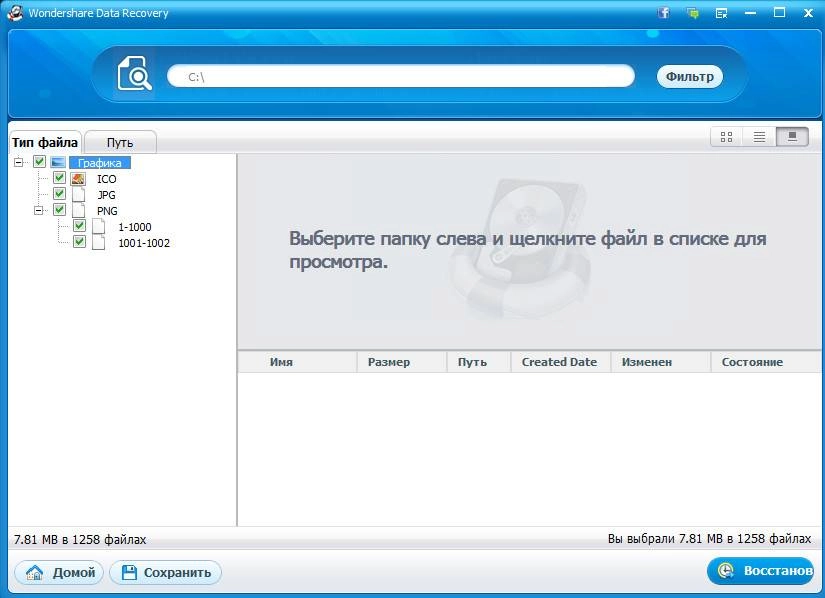Click the Wondershare Data Recovery app logo
Image resolution: width=825 pixels, height=598 pixels.
[x=15, y=13]
